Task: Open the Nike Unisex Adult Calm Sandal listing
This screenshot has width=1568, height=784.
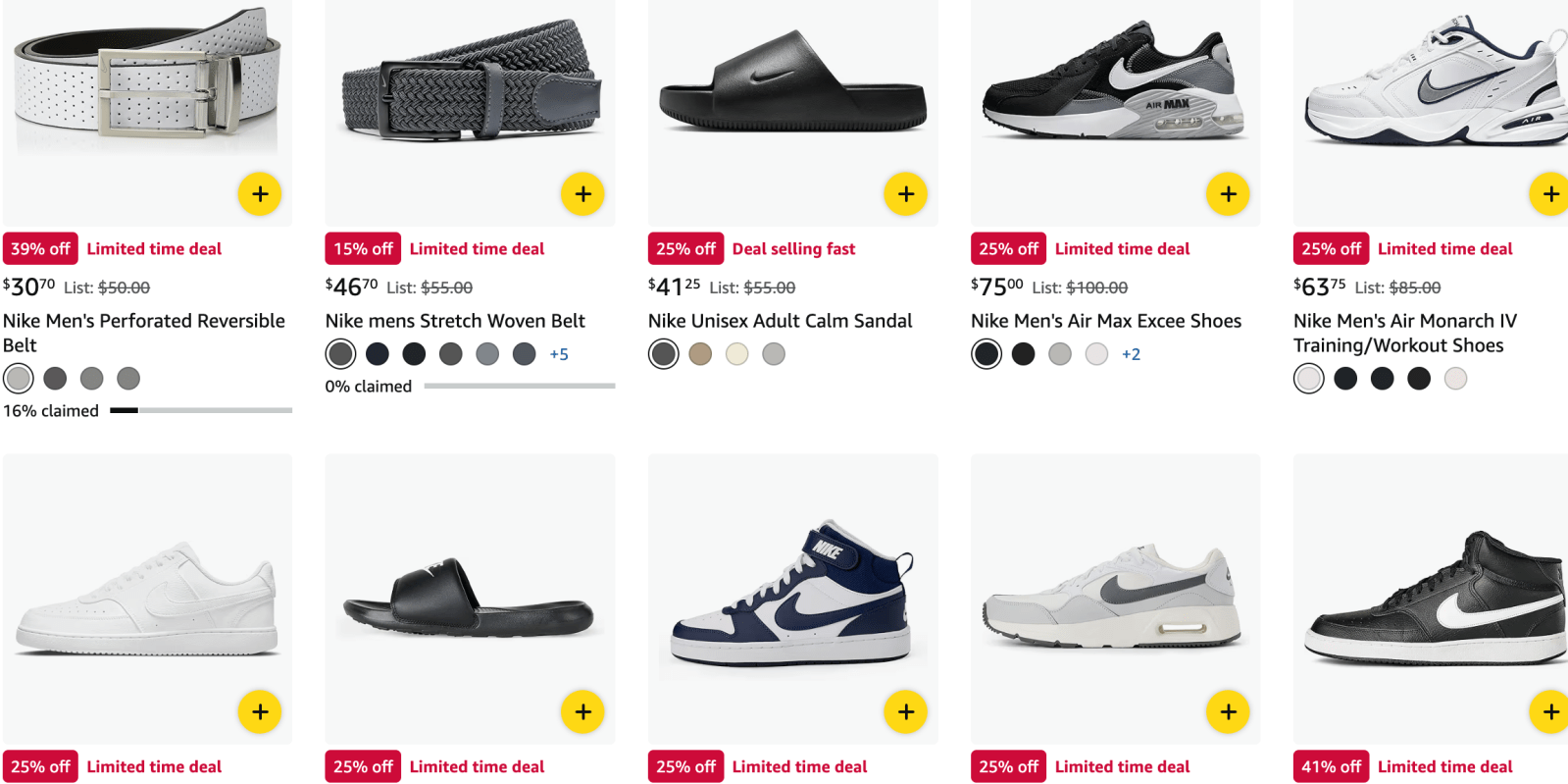Action: (779, 320)
